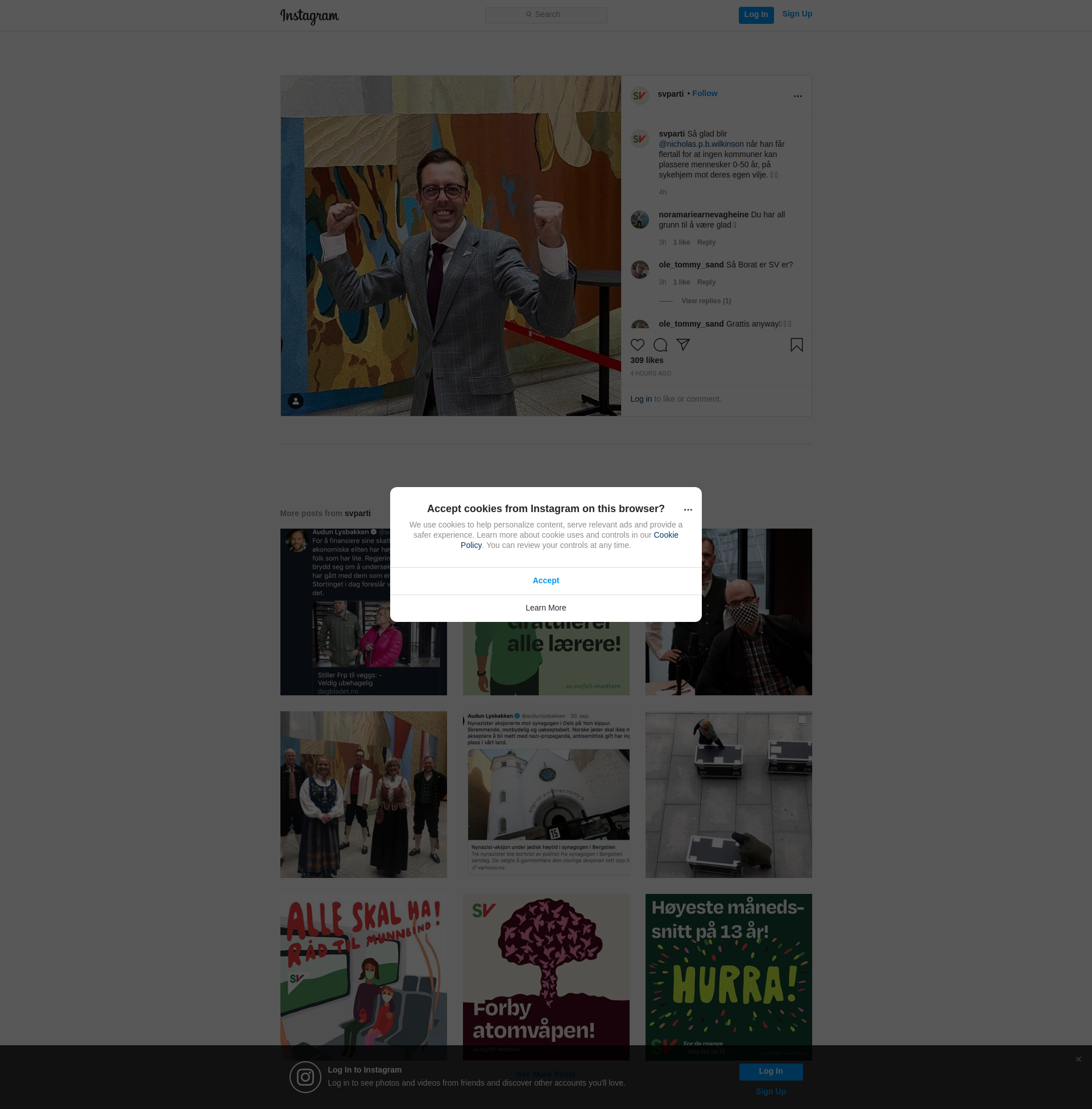Save post with bookmark icon
Image resolution: width=1092 pixels, height=1109 pixels.
point(796,345)
